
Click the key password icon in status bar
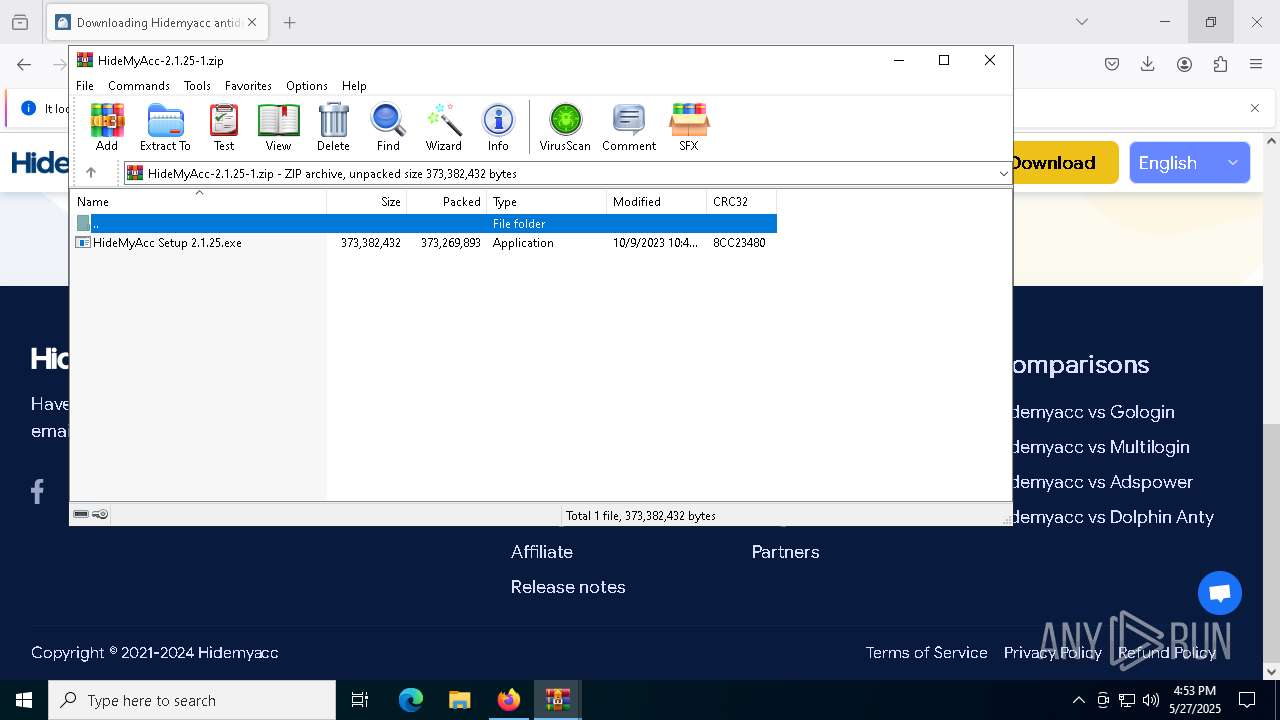[100, 514]
